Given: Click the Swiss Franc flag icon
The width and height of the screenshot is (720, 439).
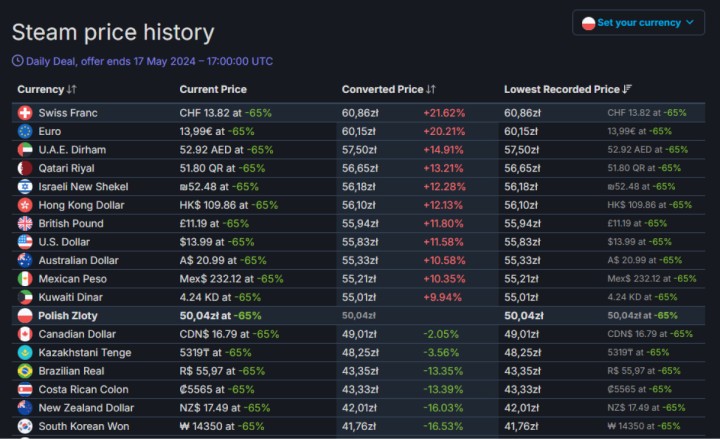Looking at the screenshot, I should coord(25,113).
